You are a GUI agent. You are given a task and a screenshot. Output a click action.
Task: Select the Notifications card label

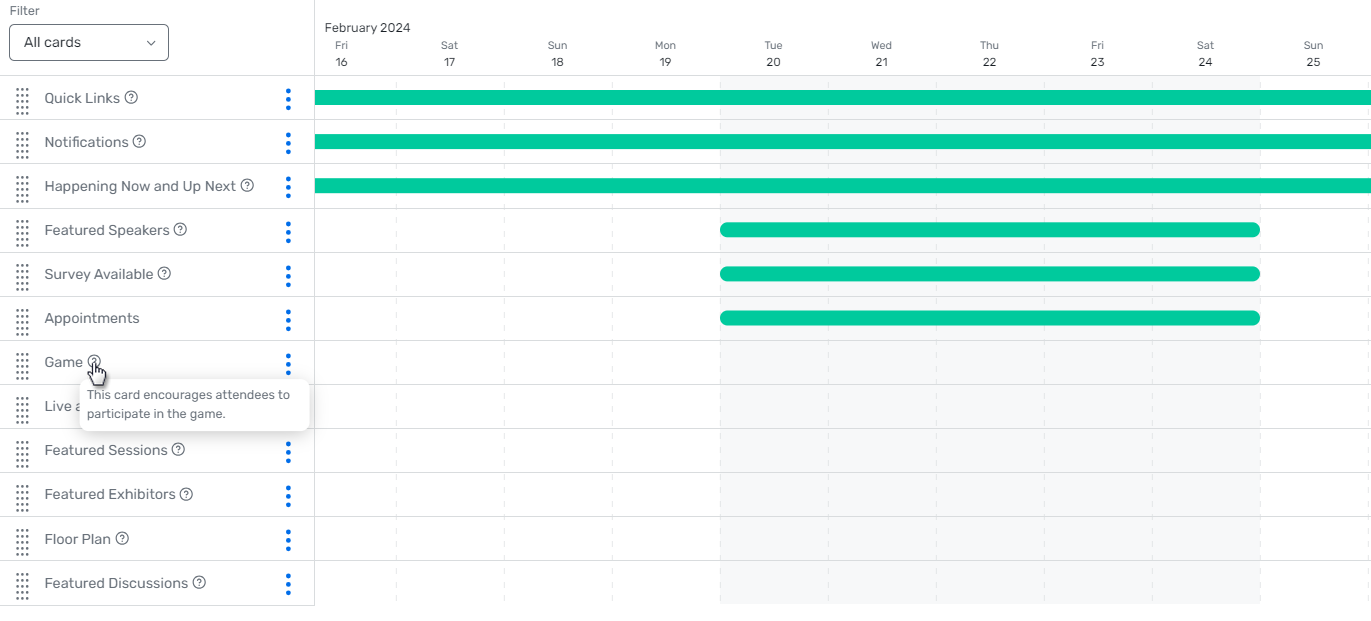pyautogui.click(x=85, y=141)
